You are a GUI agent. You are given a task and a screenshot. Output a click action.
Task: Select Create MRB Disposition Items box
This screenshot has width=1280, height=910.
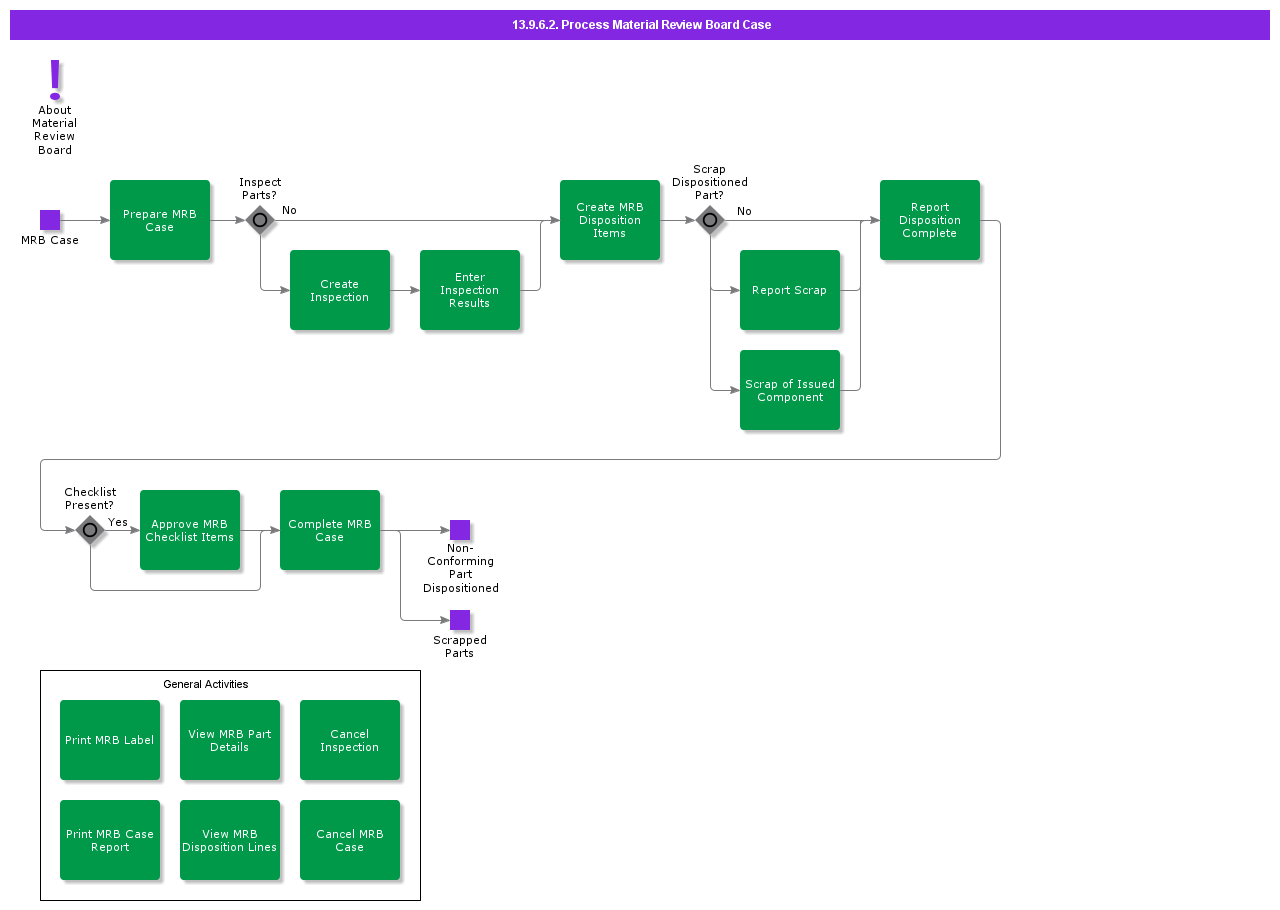click(x=610, y=220)
